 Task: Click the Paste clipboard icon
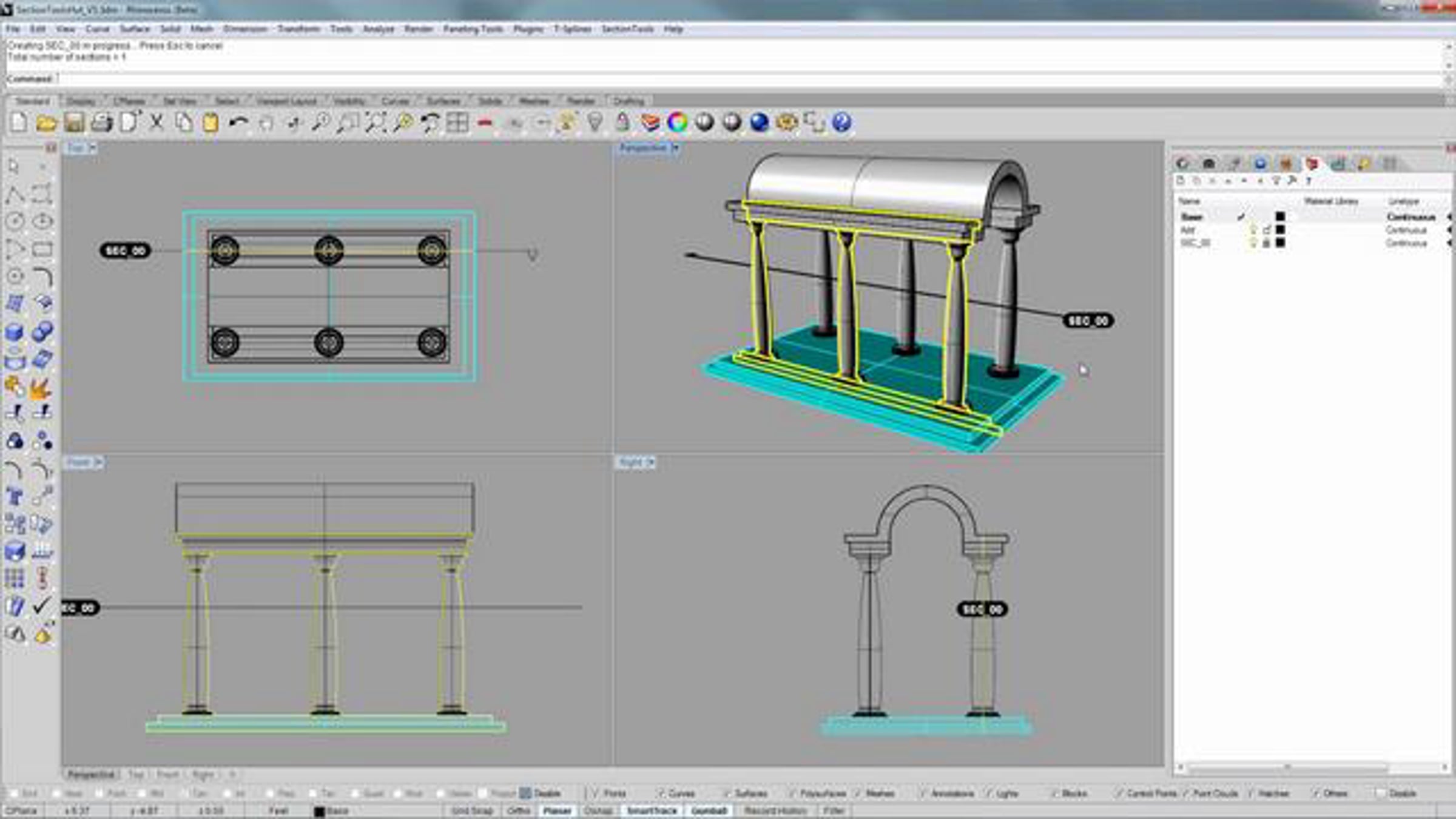click(211, 123)
